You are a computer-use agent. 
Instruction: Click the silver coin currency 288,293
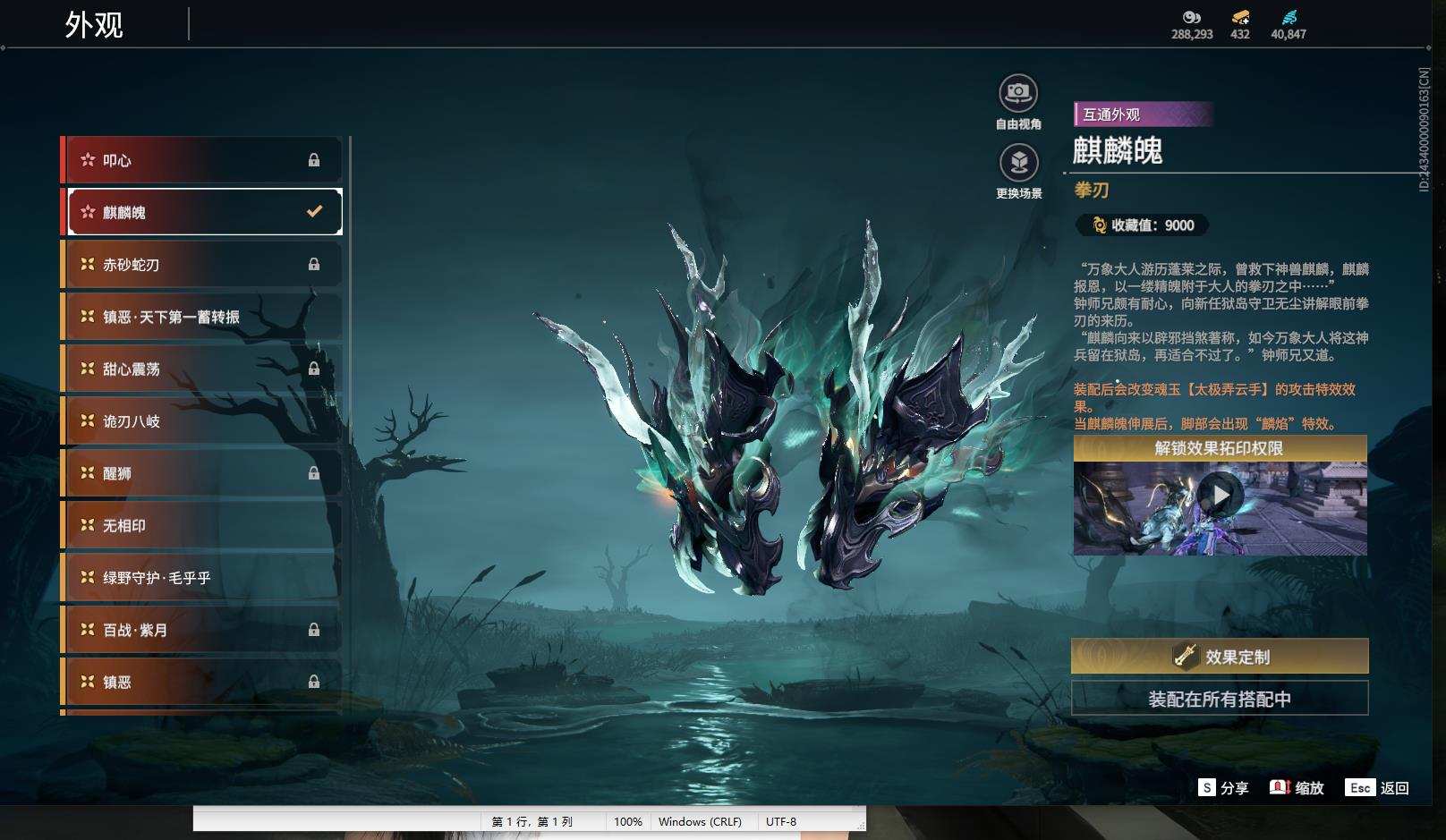click(1192, 25)
